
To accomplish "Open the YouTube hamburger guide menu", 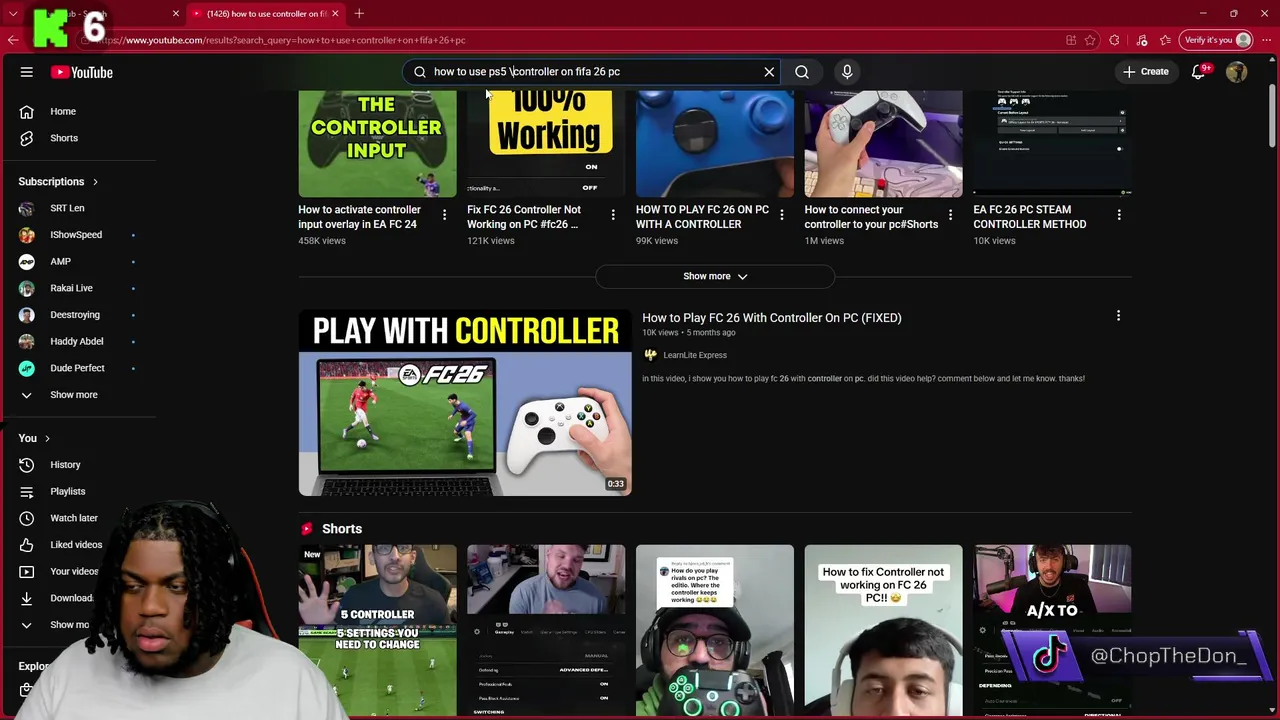I will click(x=27, y=72).
